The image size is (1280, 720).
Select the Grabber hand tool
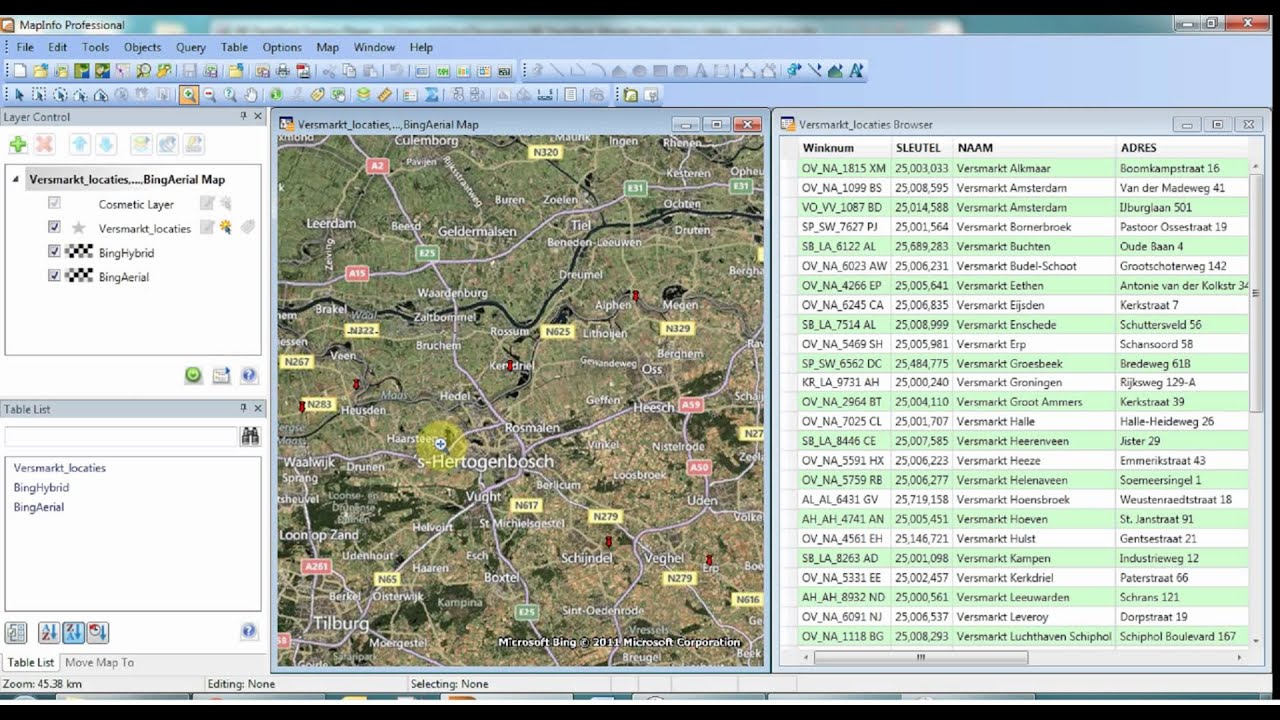click(x=250, y=95)
